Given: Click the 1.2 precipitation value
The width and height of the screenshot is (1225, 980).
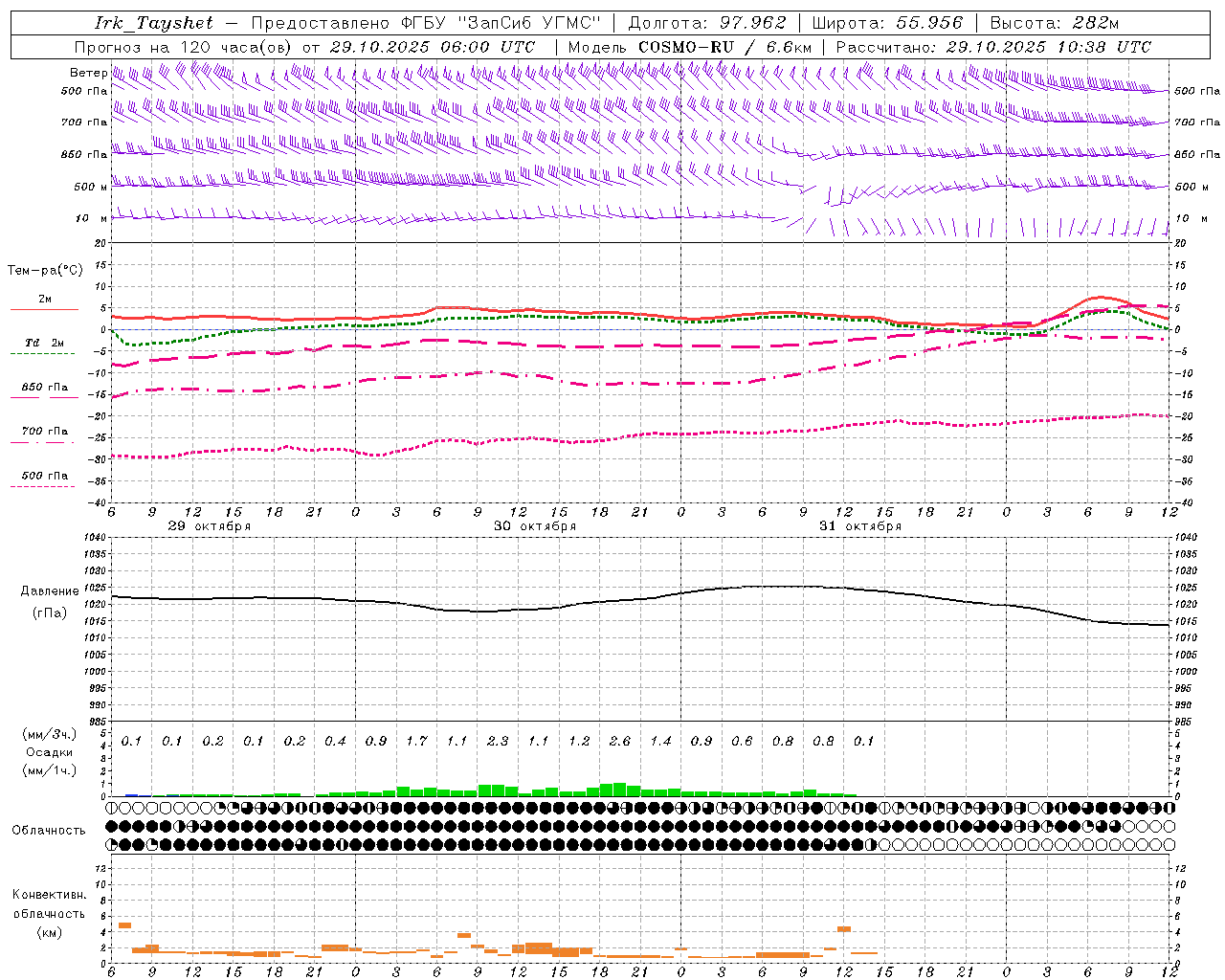Looking at the screenshot, I should [x=579, y=742].
